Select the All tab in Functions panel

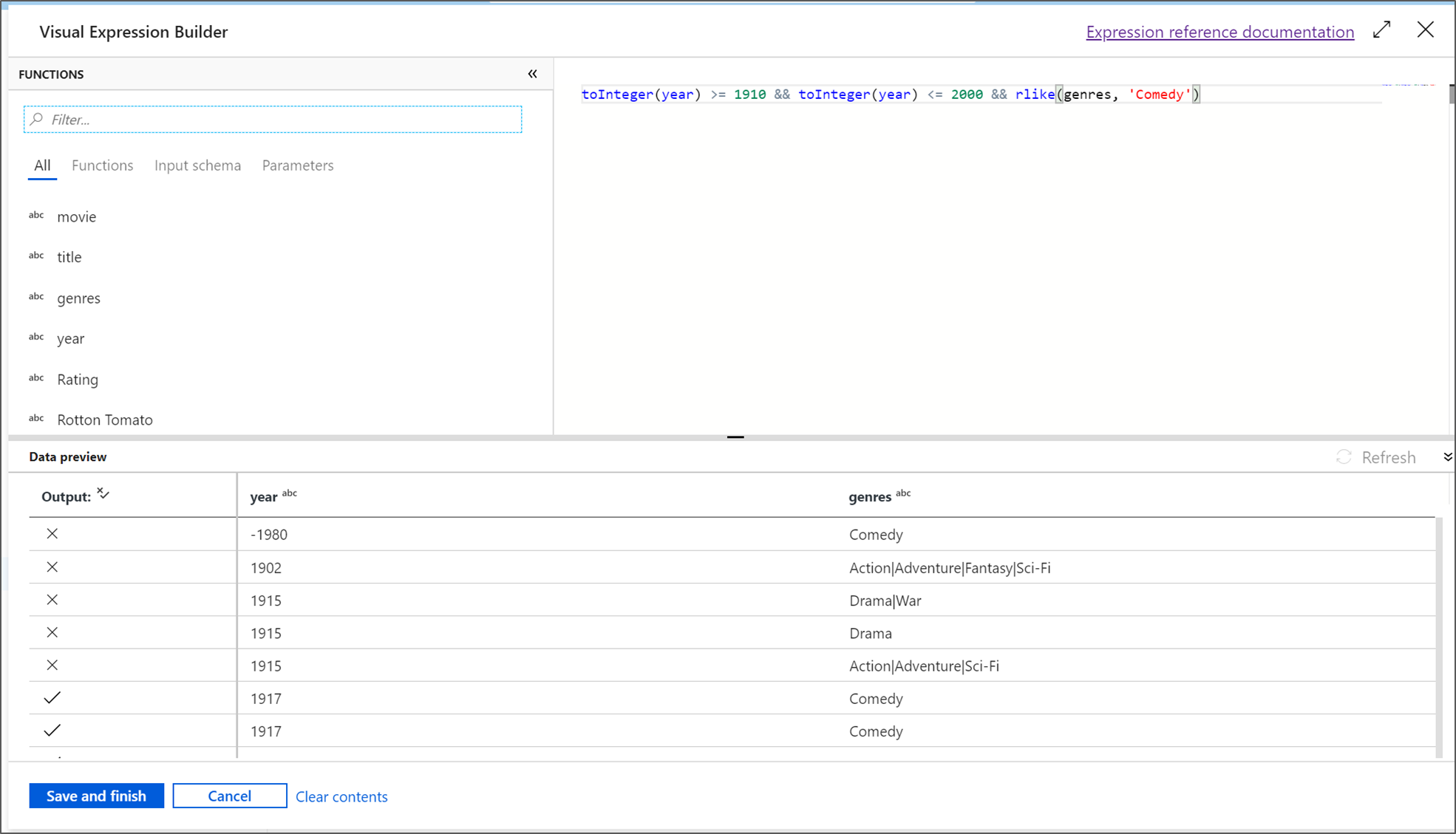coord(41,165)
